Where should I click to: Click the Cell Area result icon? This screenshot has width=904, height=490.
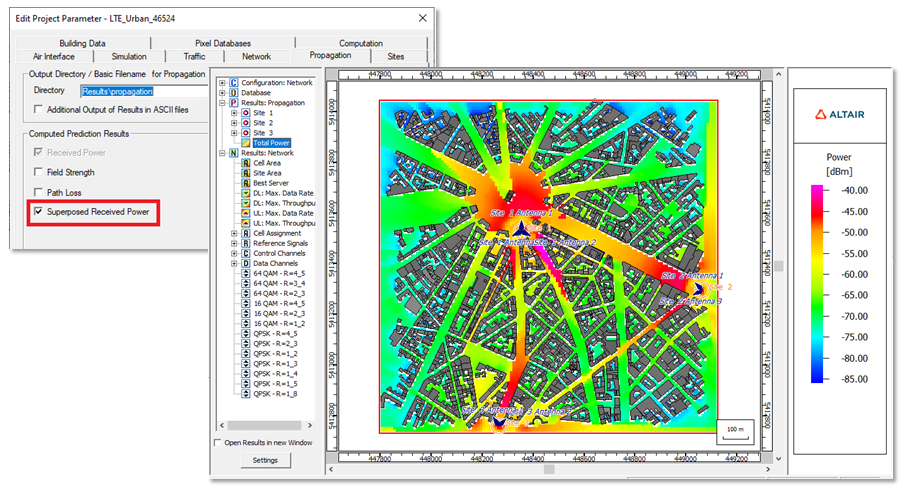[246, 163]
